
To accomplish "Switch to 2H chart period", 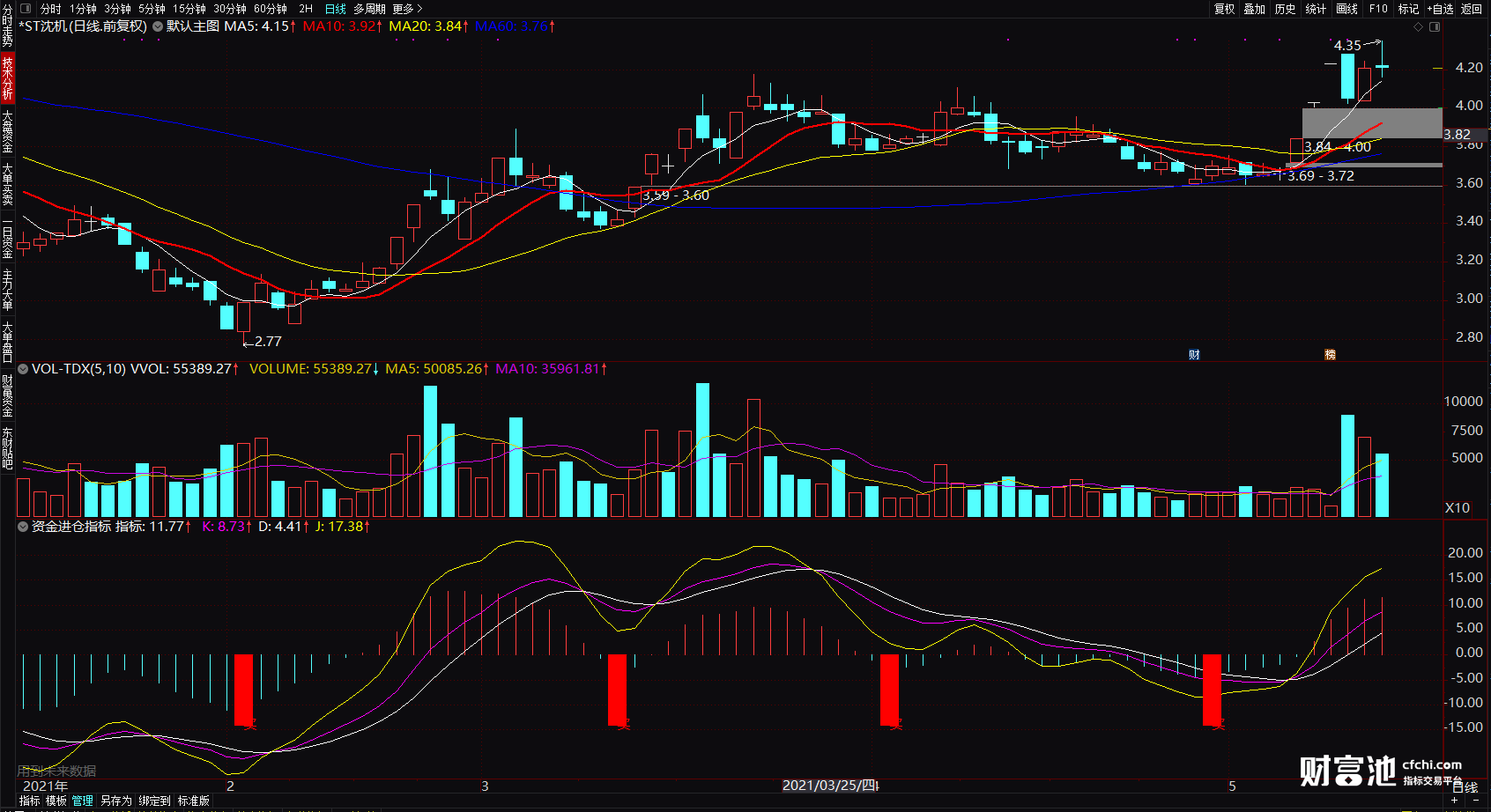I will click(306, 9).
